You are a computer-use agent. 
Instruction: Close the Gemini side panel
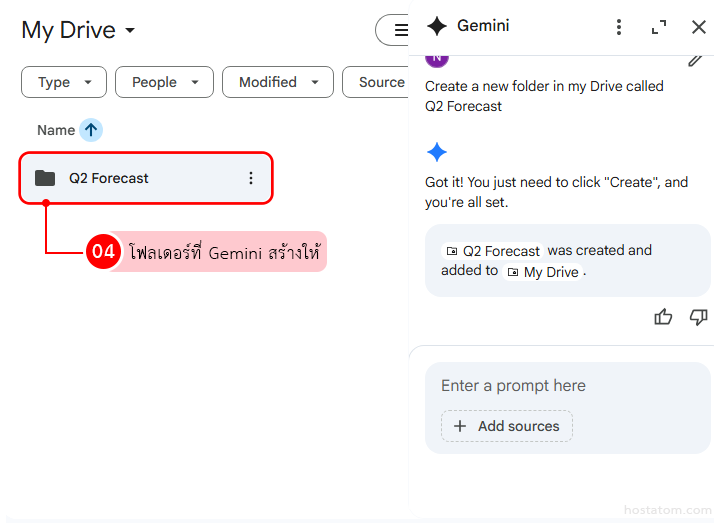tap(699, 27)
